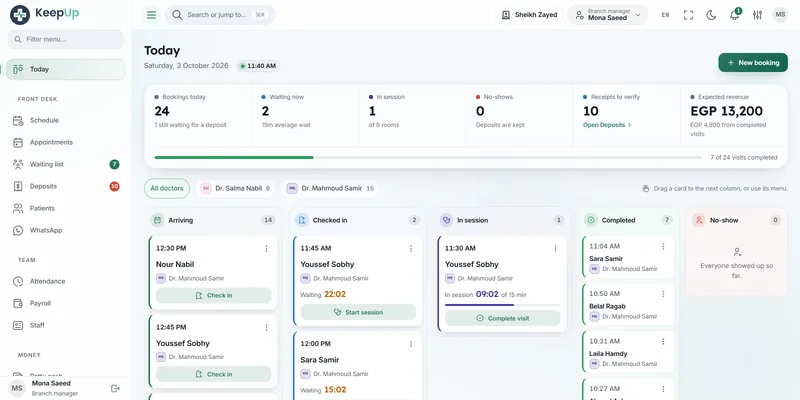Open Staff page
The width and height of the screenshot is (800, 400).
click(65, 325)
